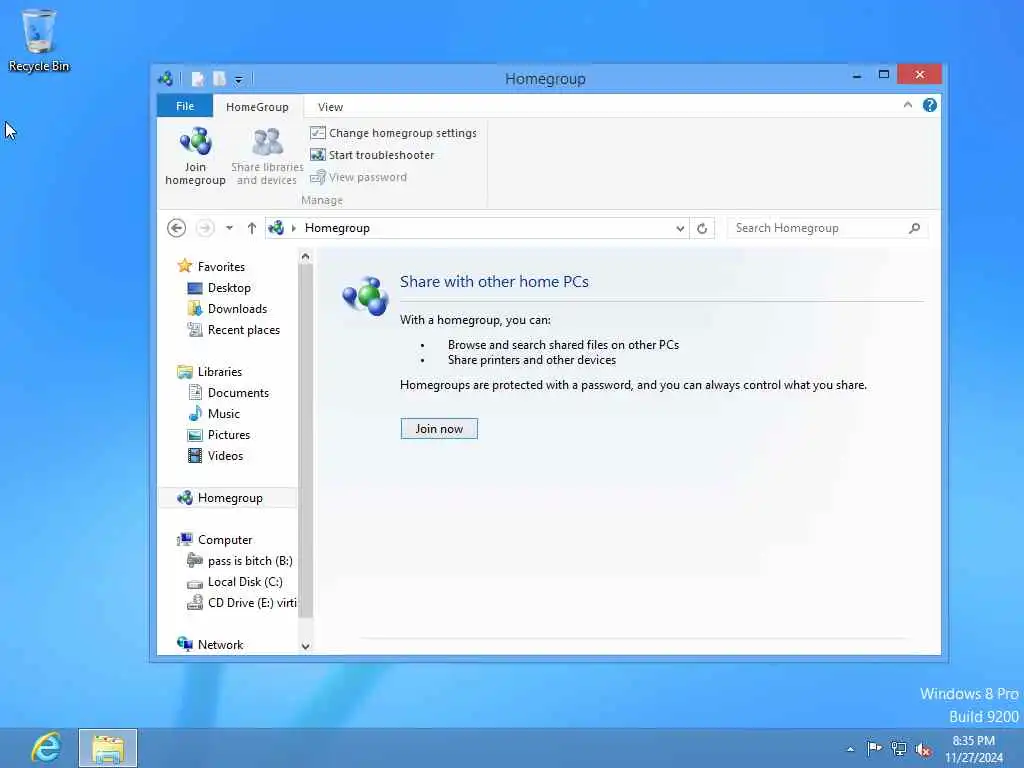Select Computer in the navigation pane
Viewport: 1024px width, 768px height.
pyautogui.click(x=225, y=540)
